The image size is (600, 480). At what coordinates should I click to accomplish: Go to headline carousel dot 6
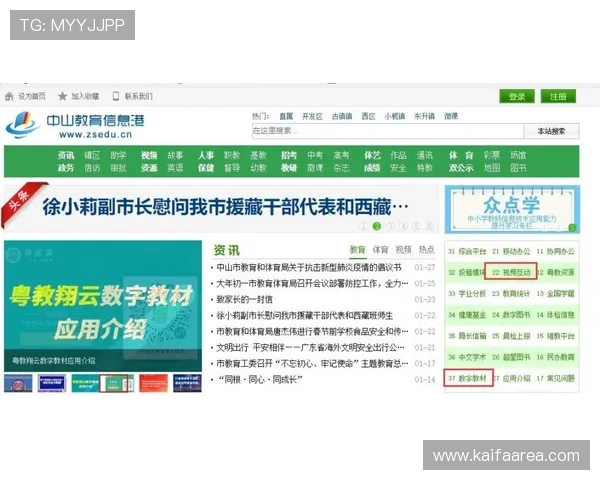430,226
